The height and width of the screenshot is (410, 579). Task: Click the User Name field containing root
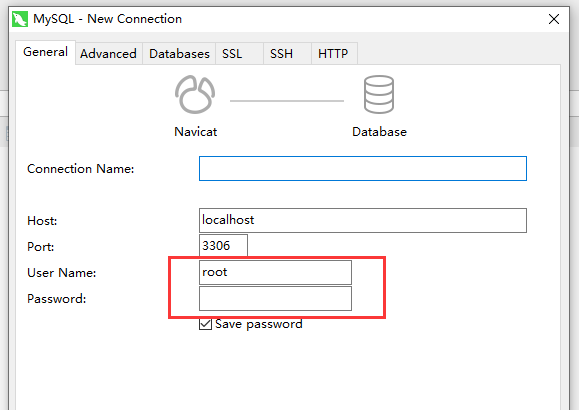click(x=275, y=273)
